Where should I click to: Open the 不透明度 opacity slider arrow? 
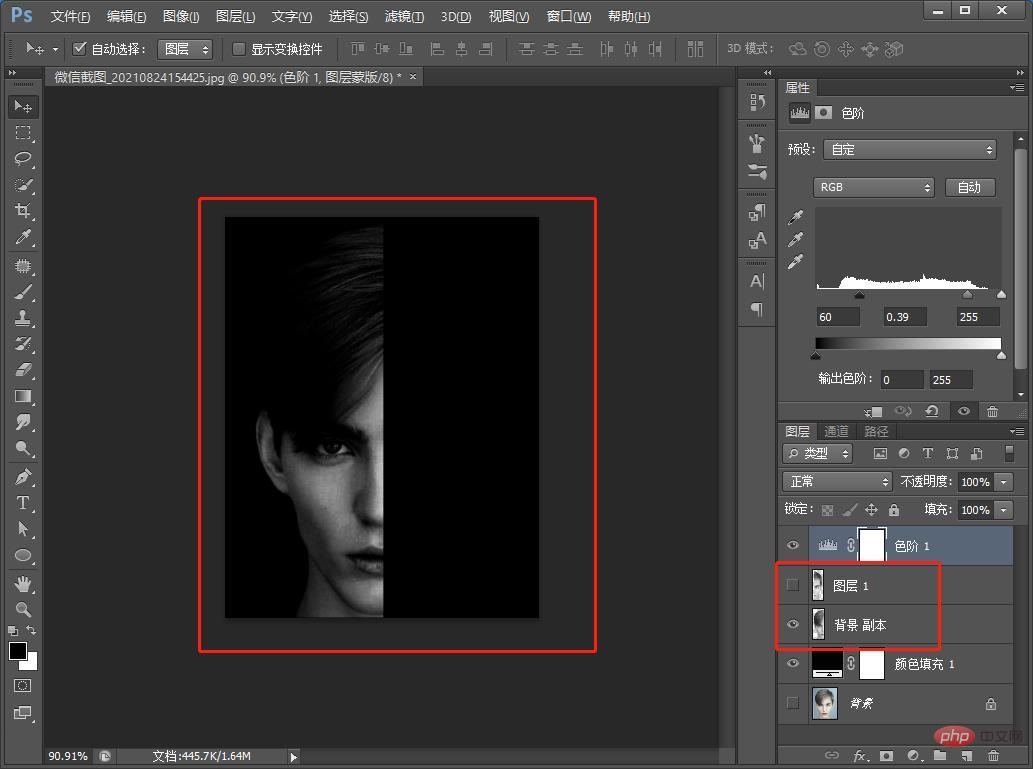coord(1003,482)
